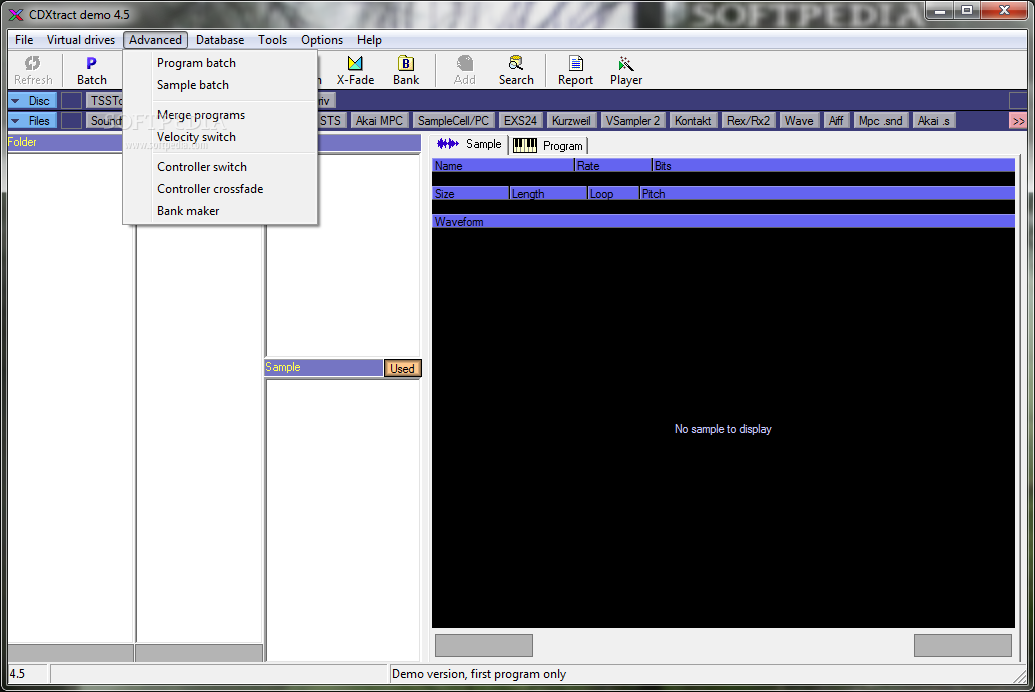Open Bank maker from the menu
Viewport: 1035px width, 692px height.
point(220,211)
